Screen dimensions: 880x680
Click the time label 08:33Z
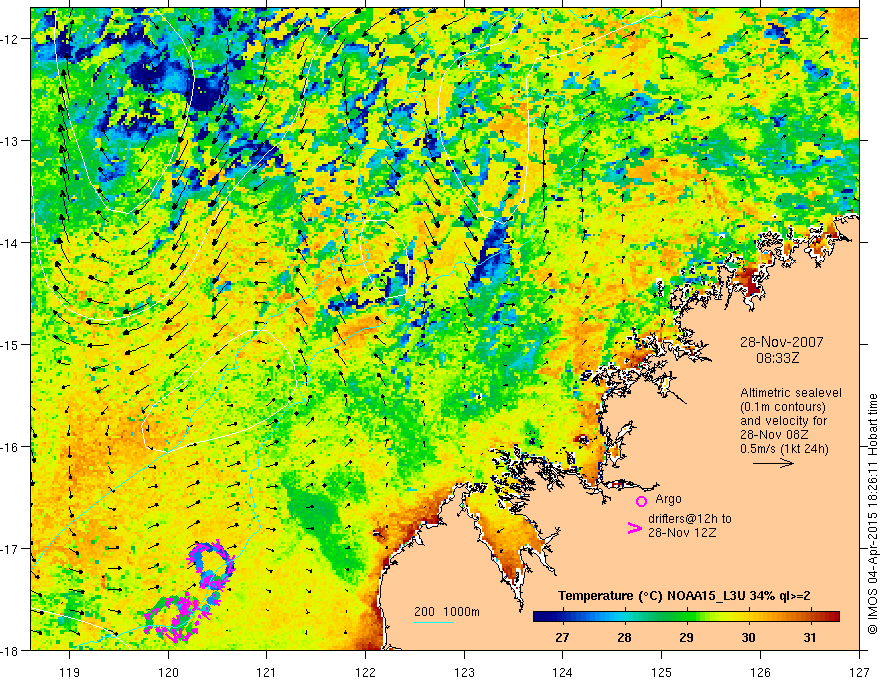(777, 358)
